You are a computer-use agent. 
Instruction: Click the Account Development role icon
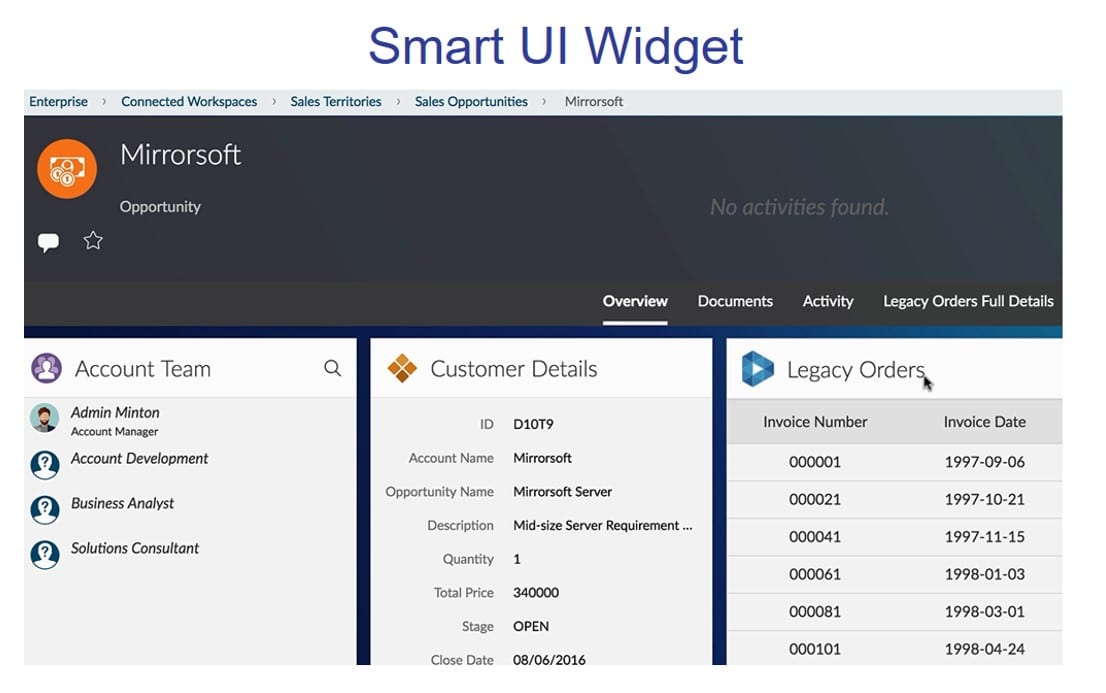pos(44,464)
